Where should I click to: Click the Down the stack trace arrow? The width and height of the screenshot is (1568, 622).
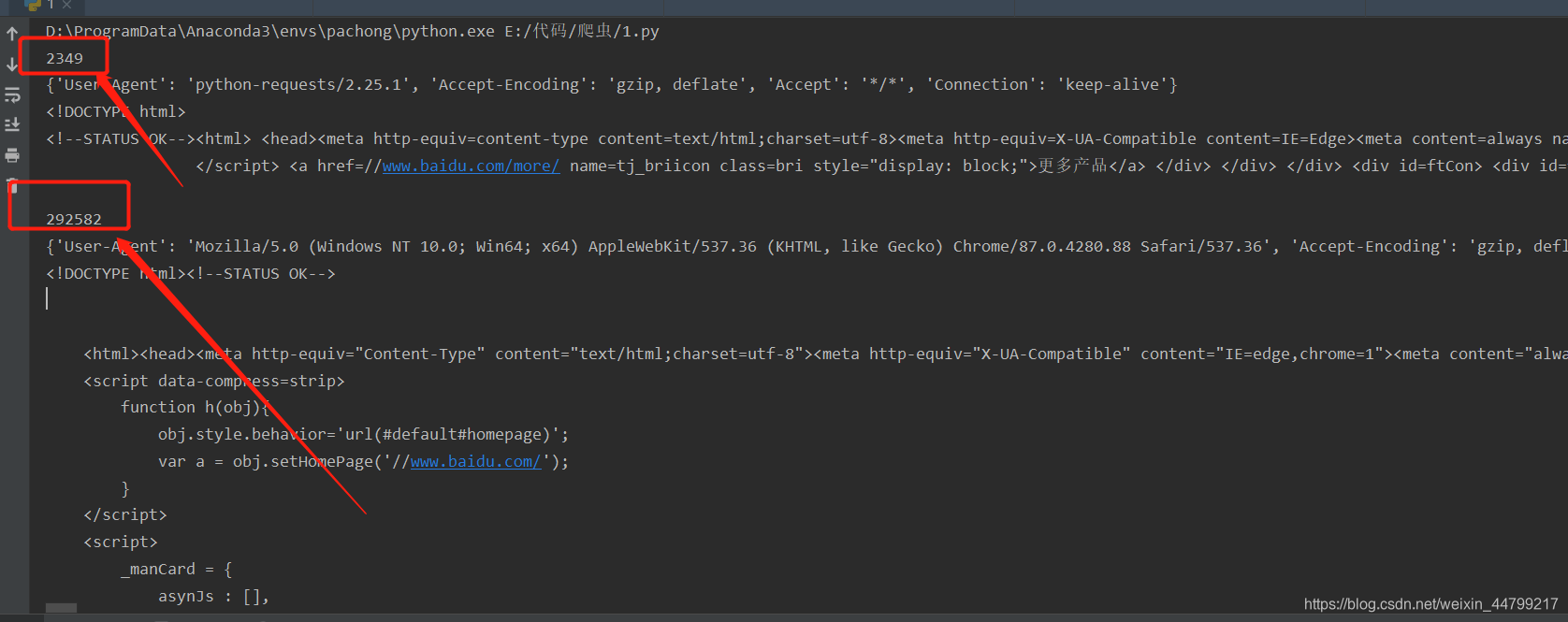[12, 65]
